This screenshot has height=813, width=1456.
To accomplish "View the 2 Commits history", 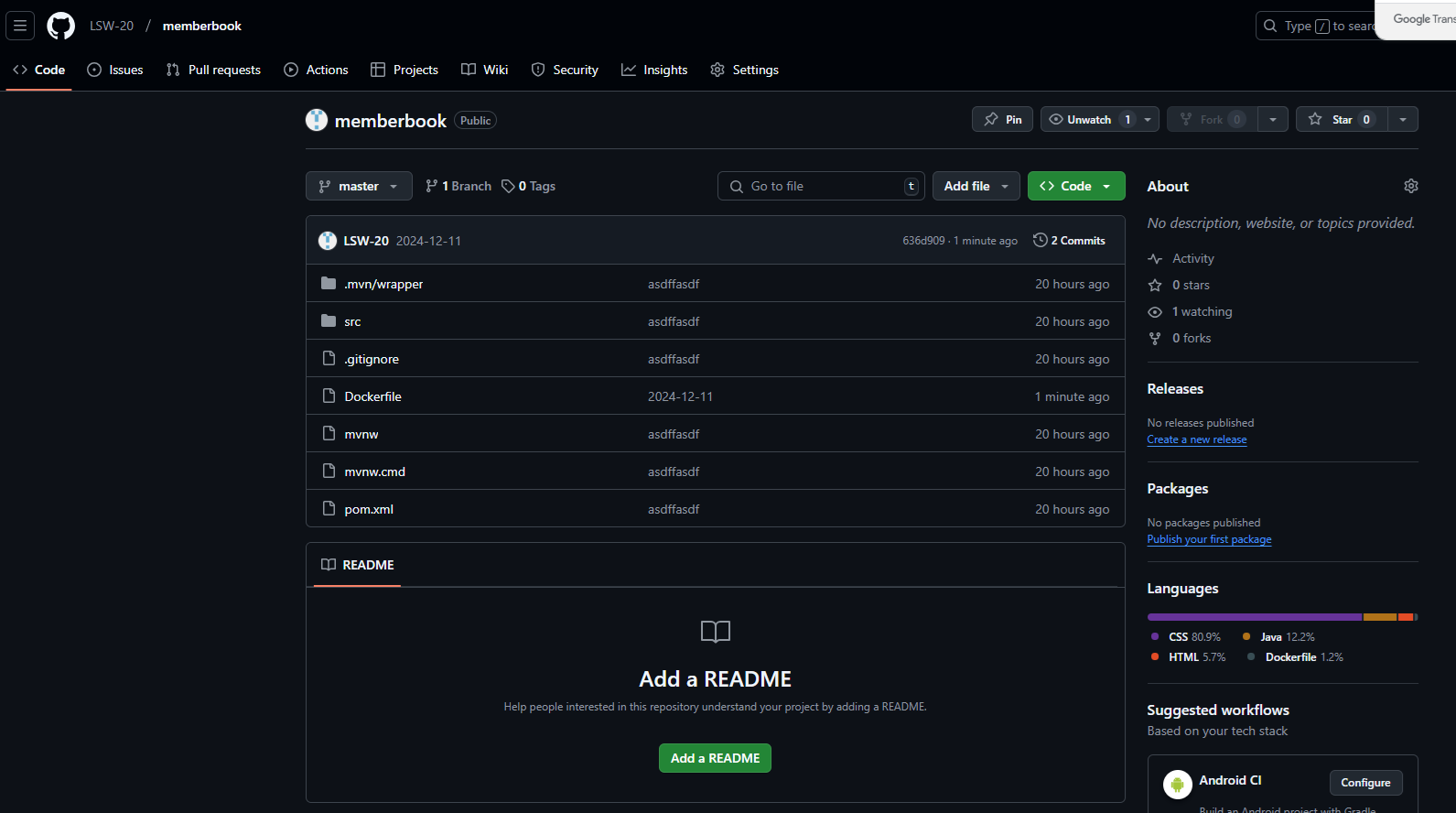I will click(x=1070, y=240).
